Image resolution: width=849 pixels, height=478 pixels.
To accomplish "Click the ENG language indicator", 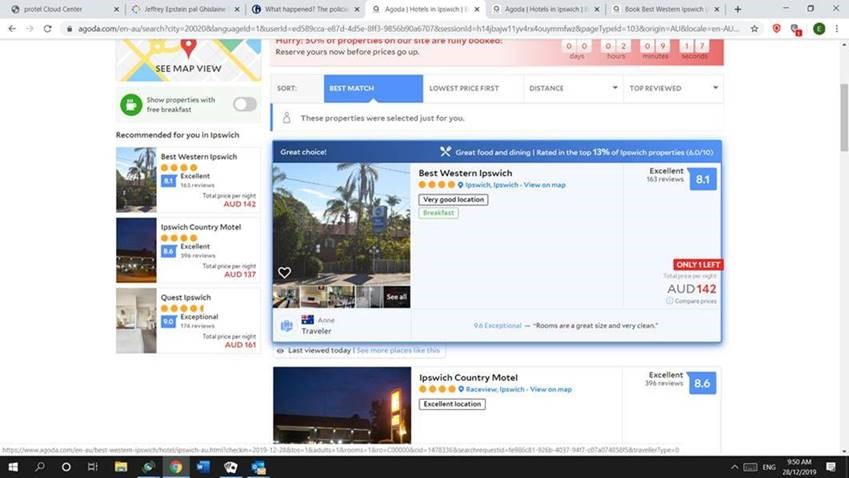I will click(769, 467).
